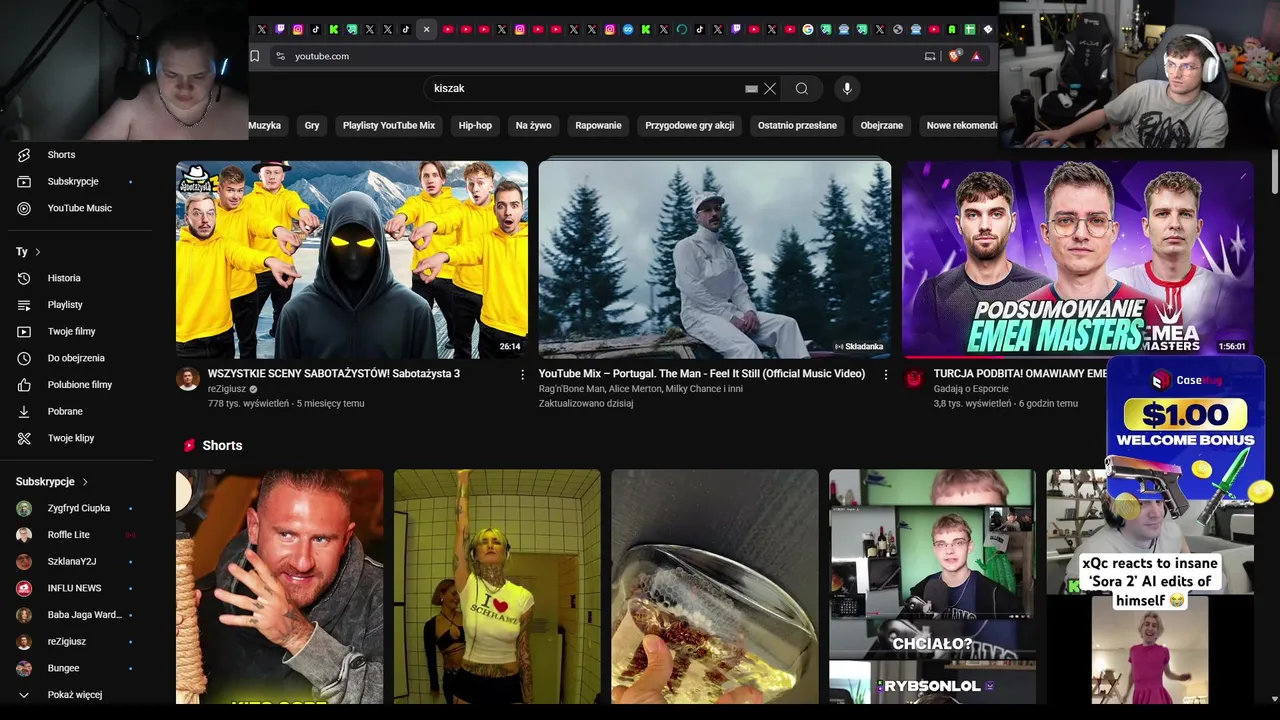
Task: Open the Bungee subscription
Action: 63,668
